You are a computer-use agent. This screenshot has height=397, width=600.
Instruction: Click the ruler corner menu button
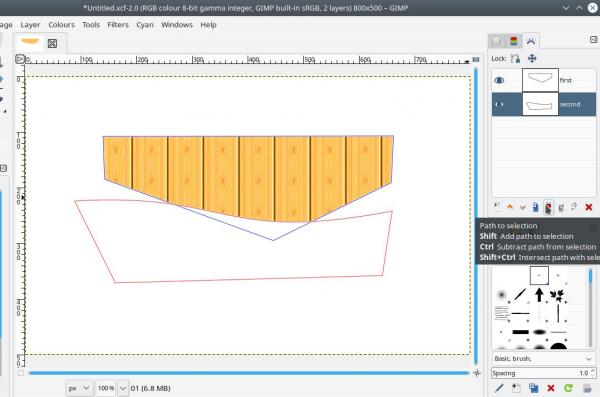point(20,59)
